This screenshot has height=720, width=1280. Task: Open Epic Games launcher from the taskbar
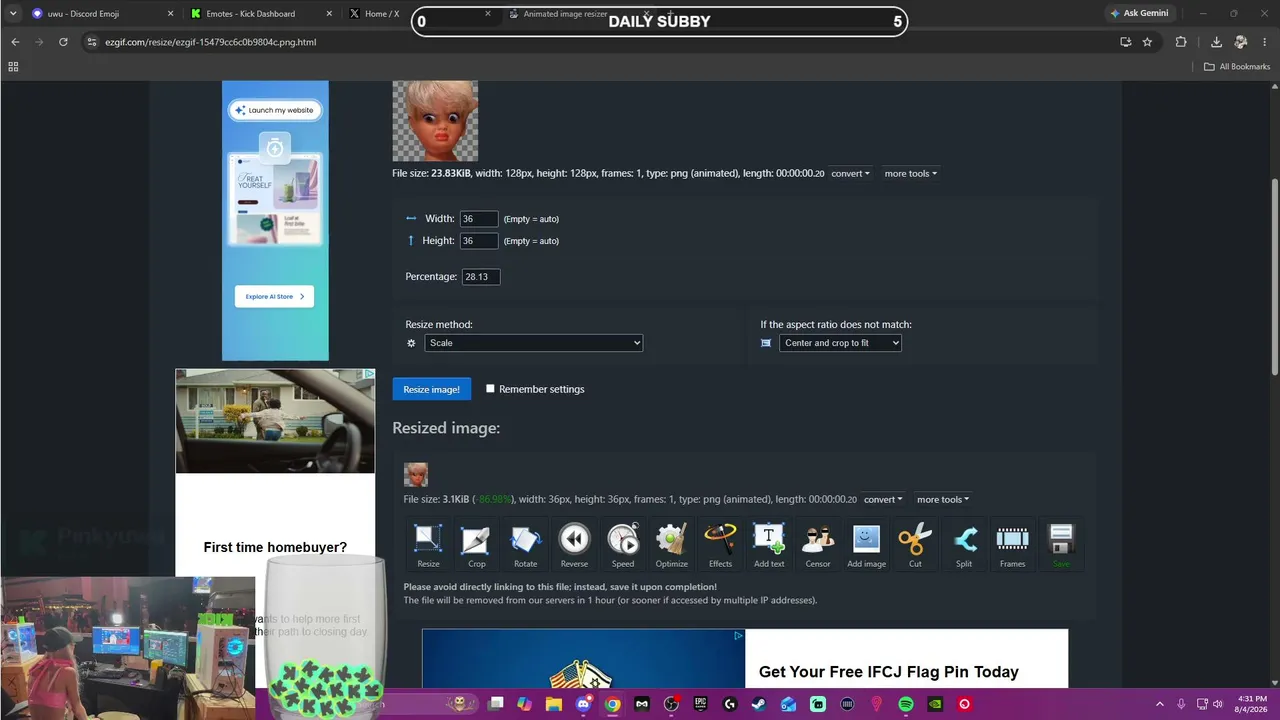click(700, 704)
